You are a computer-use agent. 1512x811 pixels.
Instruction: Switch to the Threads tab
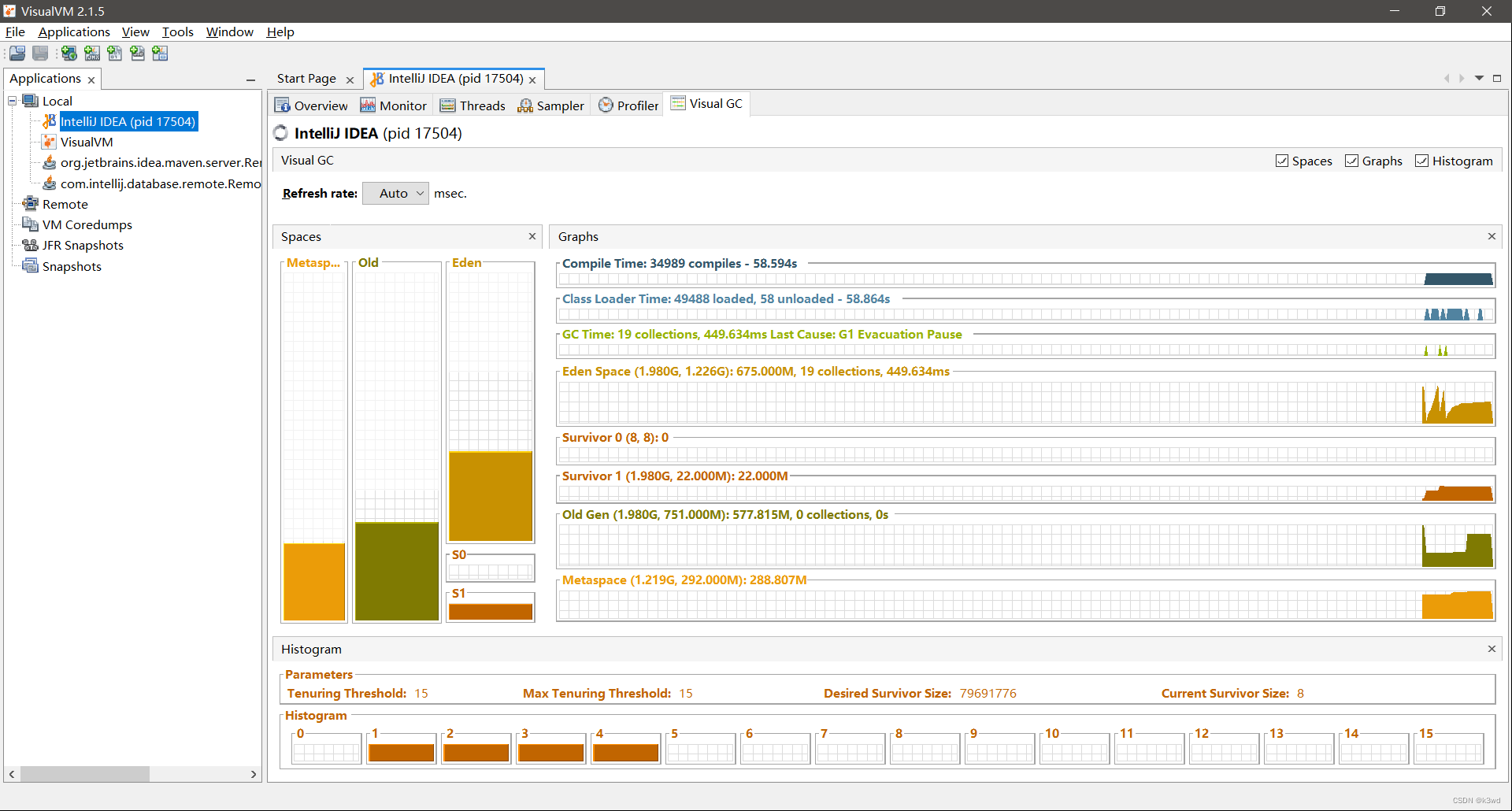(472, 106)
